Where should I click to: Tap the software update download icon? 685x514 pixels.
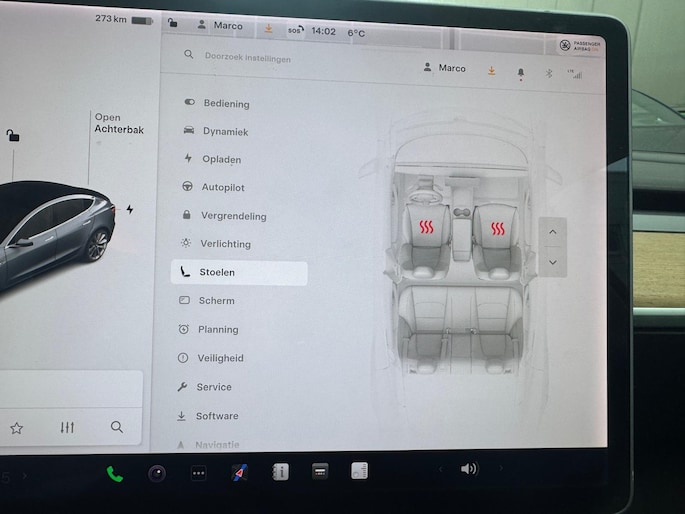point(491,70)
